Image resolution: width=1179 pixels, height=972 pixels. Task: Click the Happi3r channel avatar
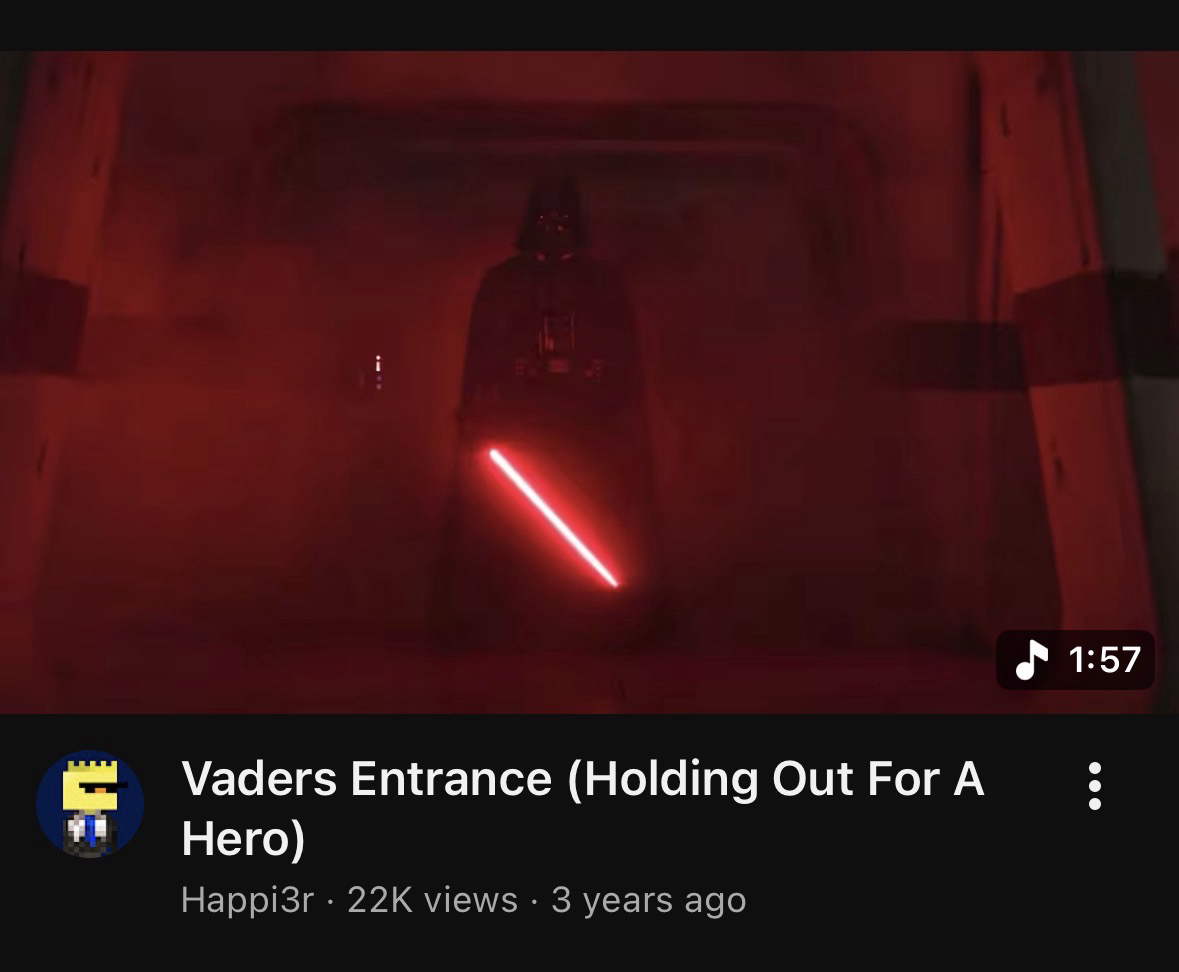pyautogui.click(x=90, y=804)
